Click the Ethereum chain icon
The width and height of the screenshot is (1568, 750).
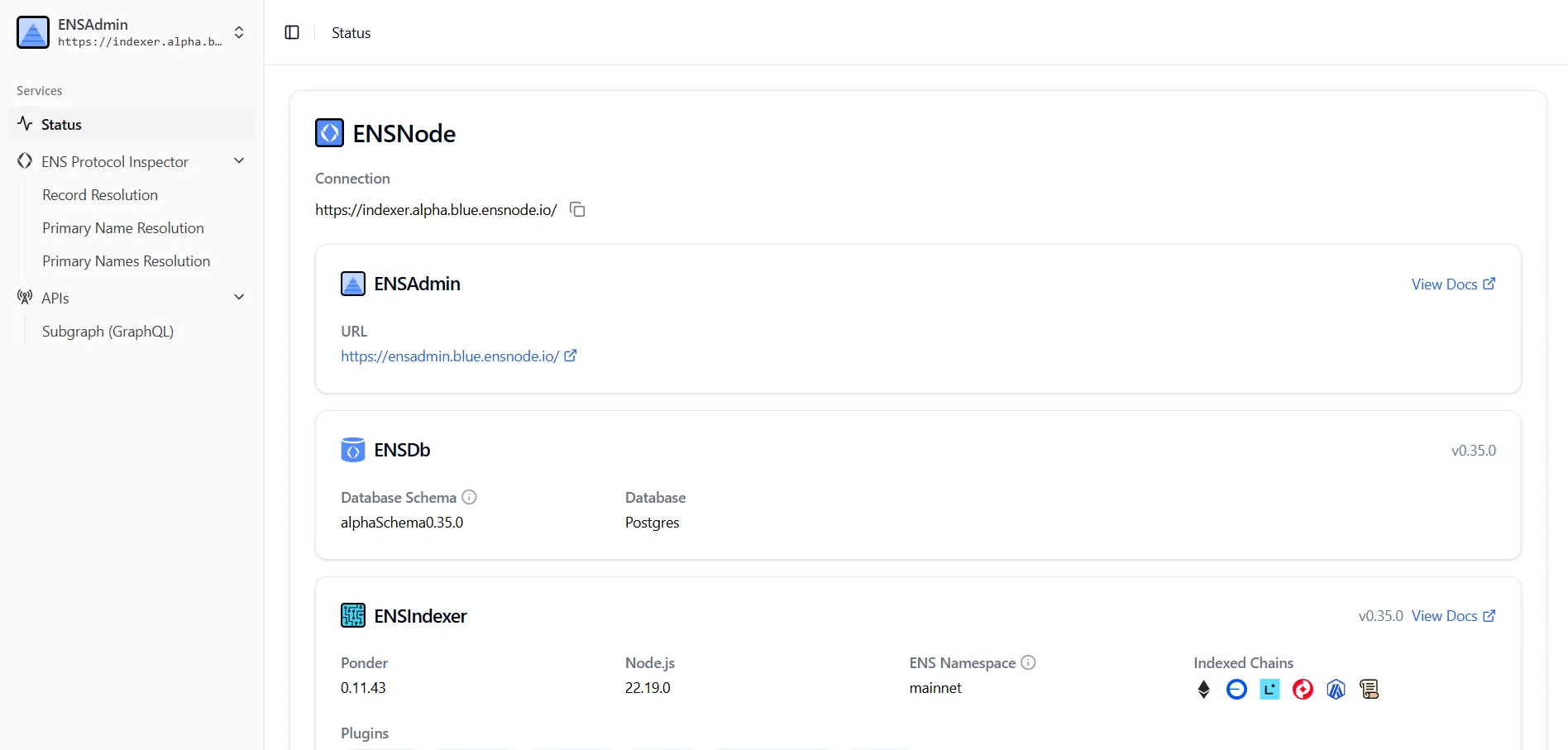[x=1203, y=689]
